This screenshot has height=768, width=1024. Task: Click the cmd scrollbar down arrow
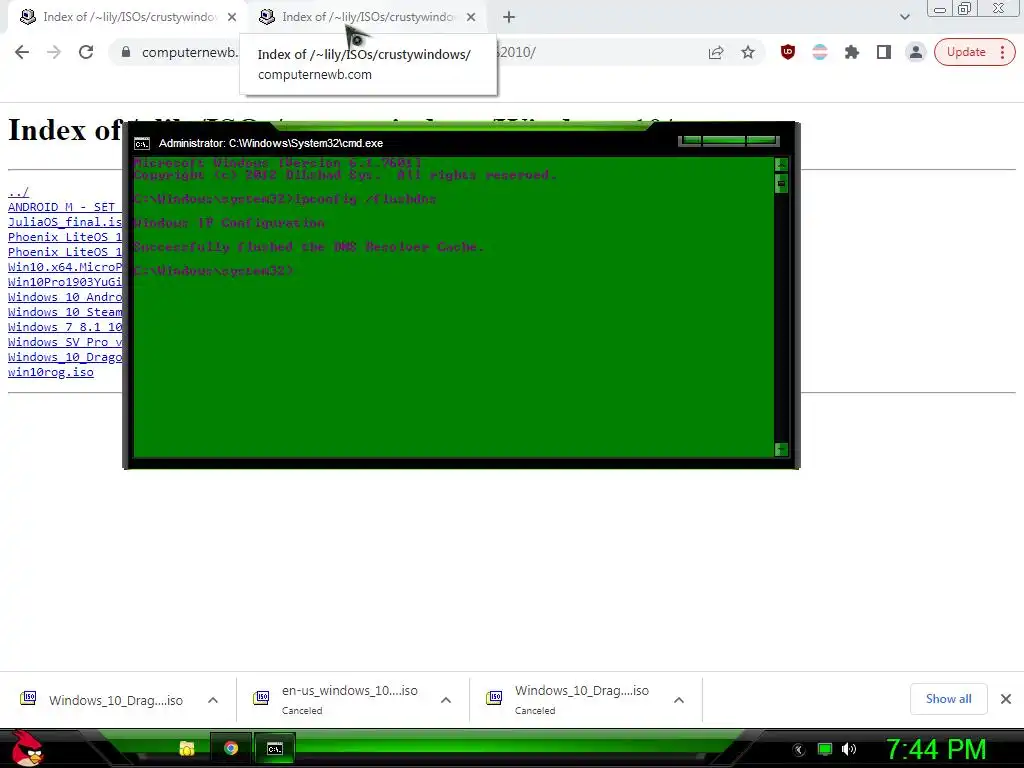tap(781, 449)
